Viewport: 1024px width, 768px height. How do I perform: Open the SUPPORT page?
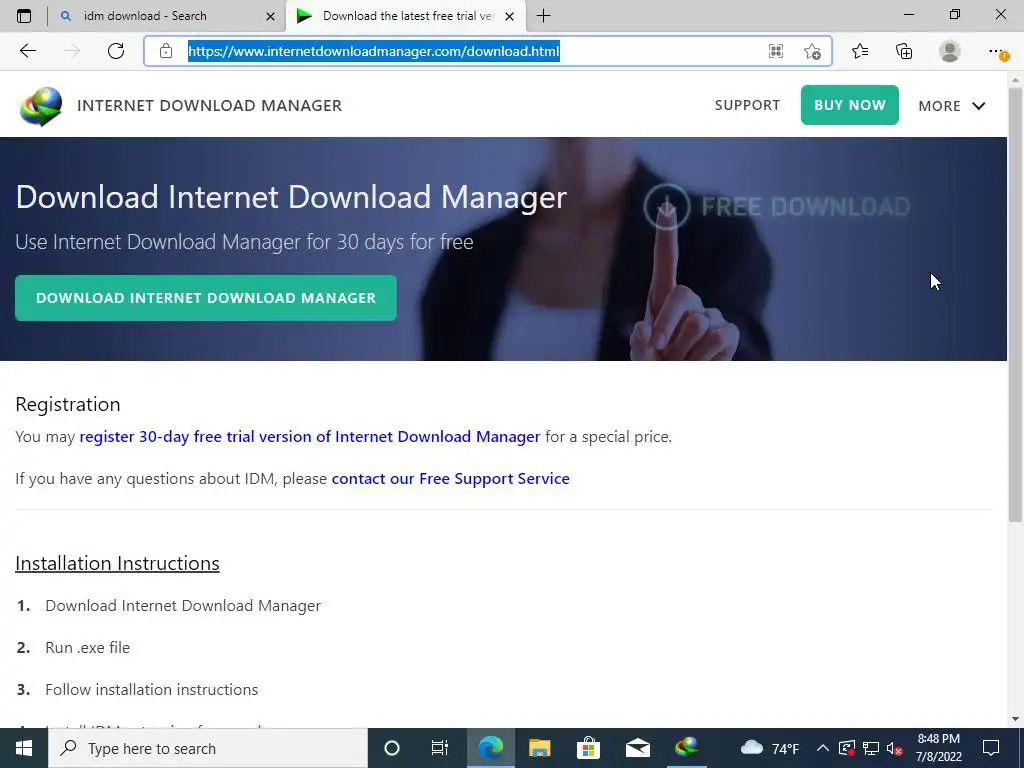pos(747,105)
